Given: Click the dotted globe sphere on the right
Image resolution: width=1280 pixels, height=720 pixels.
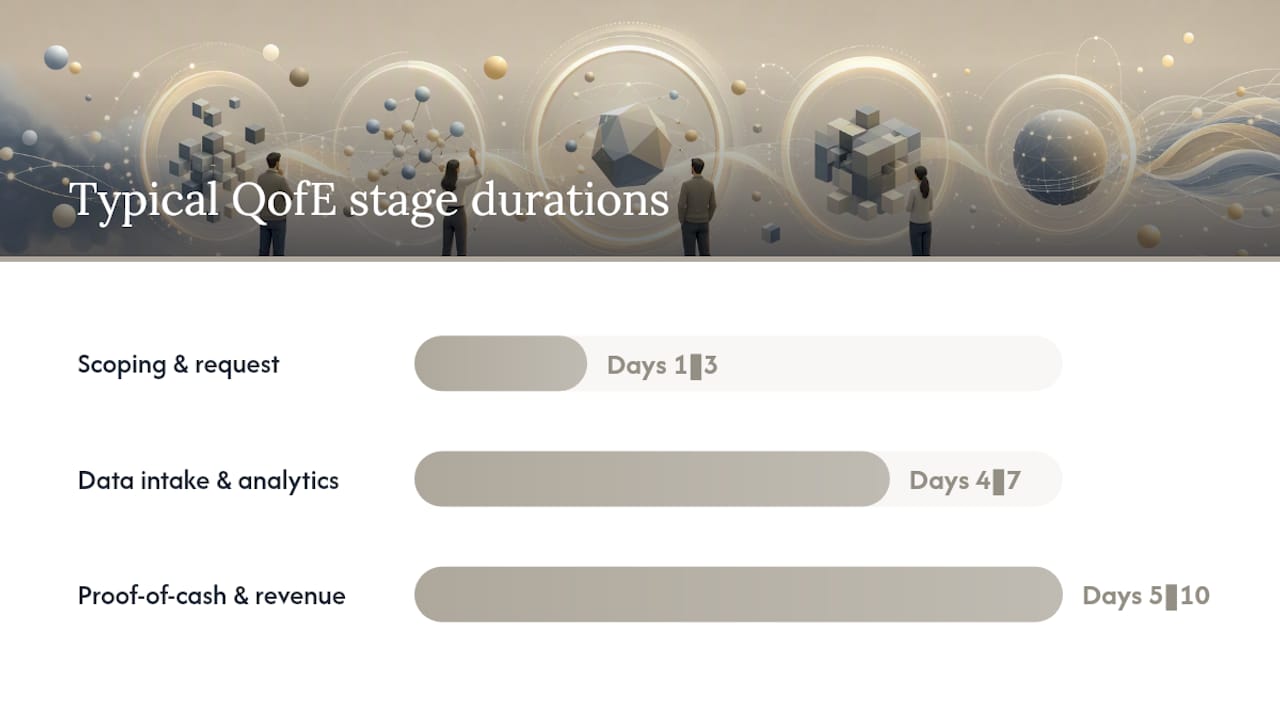Looking at the screenshot, I should point(1059,157).
